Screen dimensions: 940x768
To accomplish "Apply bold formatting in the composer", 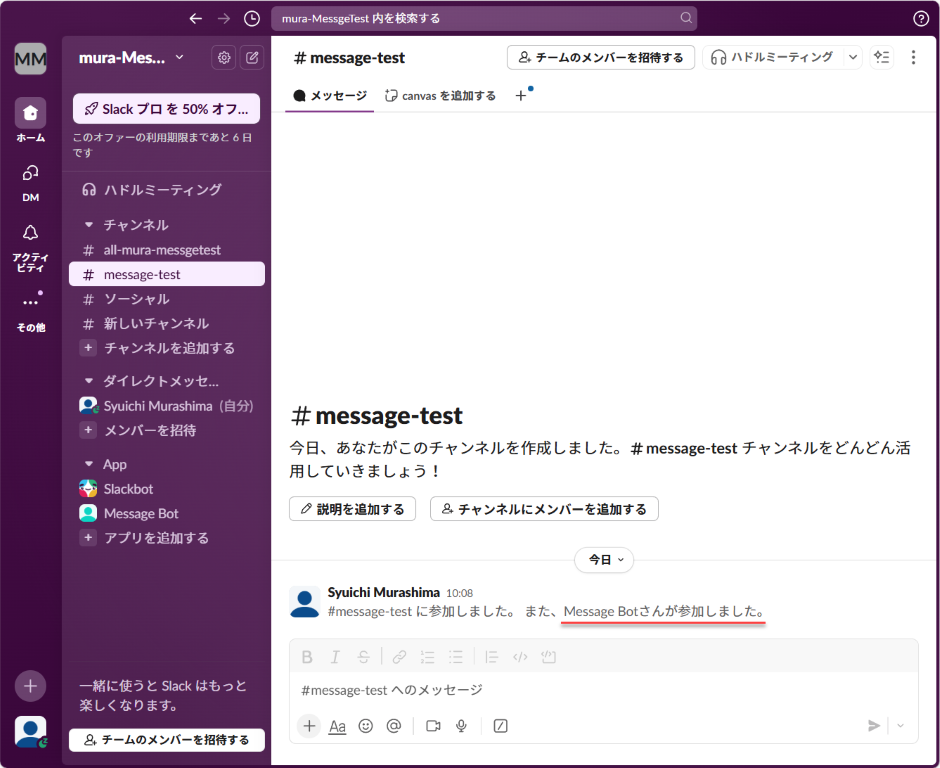I will [x=307, y=657].
